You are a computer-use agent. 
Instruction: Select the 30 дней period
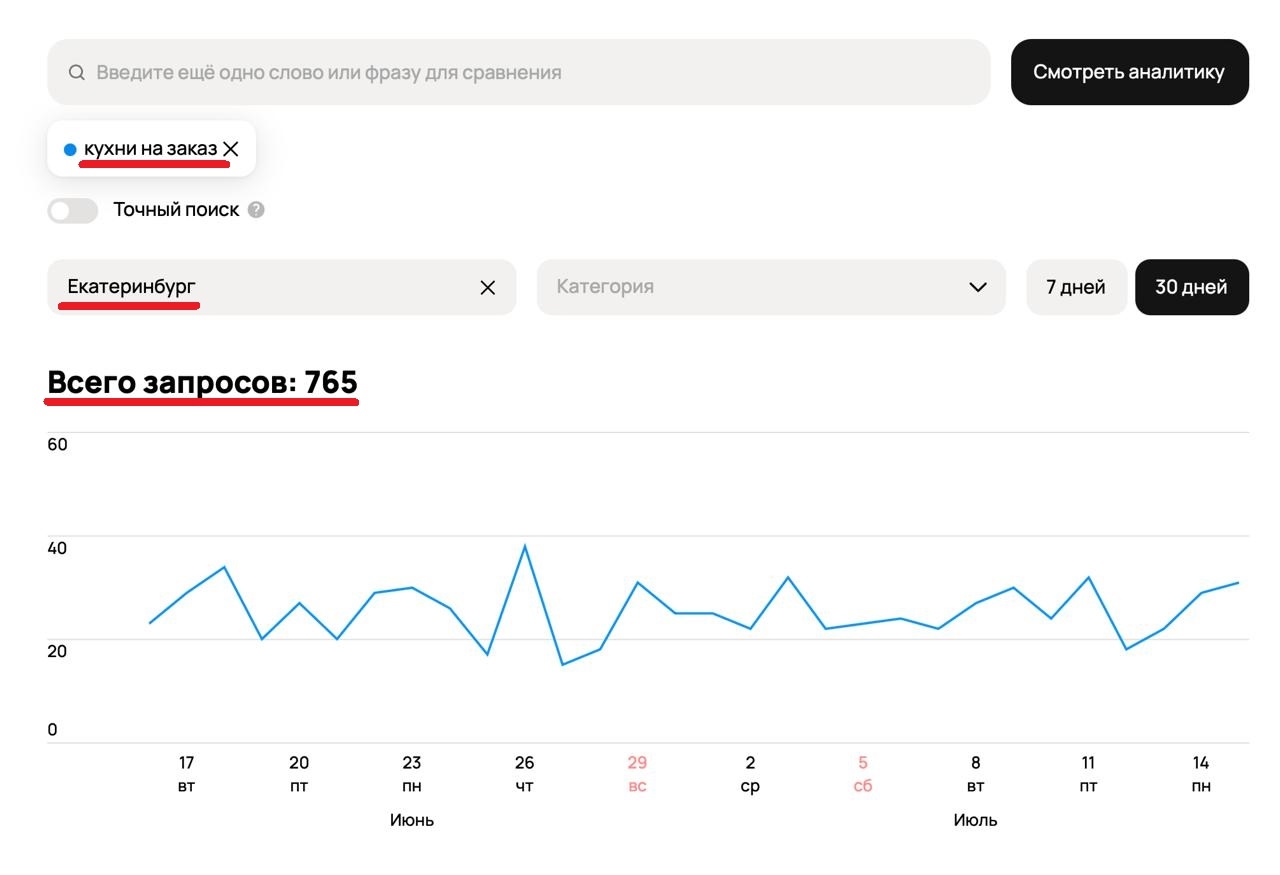(x=1191, y=288)
